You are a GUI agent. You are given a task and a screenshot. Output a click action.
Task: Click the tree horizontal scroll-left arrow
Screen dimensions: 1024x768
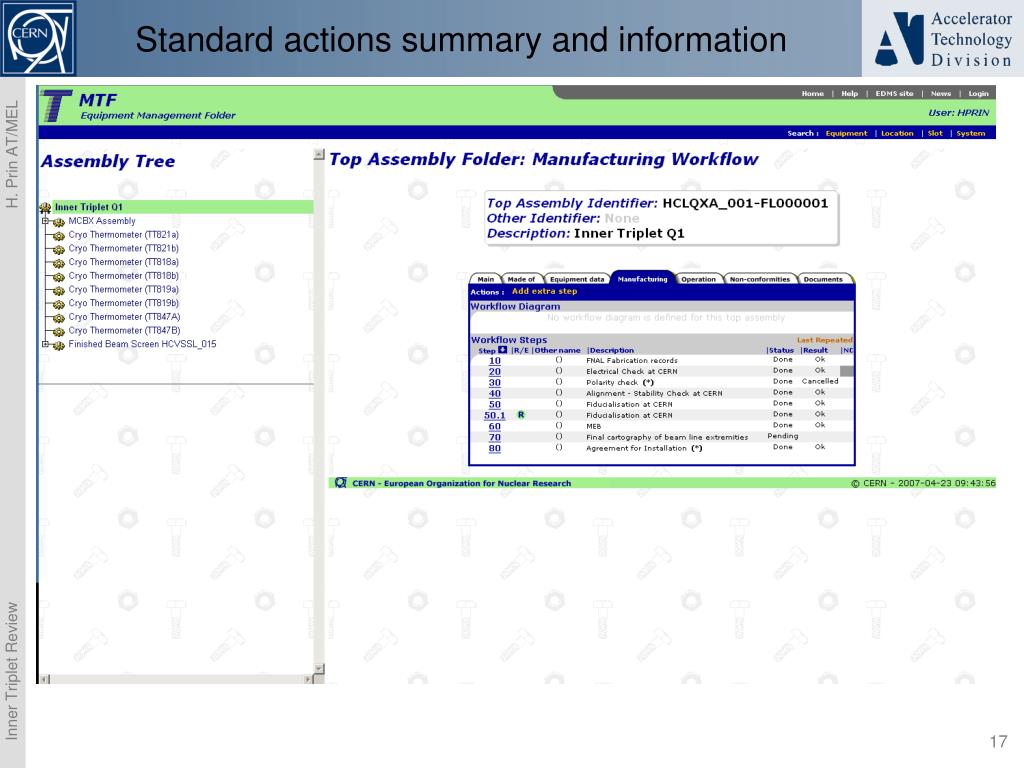pos(45,679)
